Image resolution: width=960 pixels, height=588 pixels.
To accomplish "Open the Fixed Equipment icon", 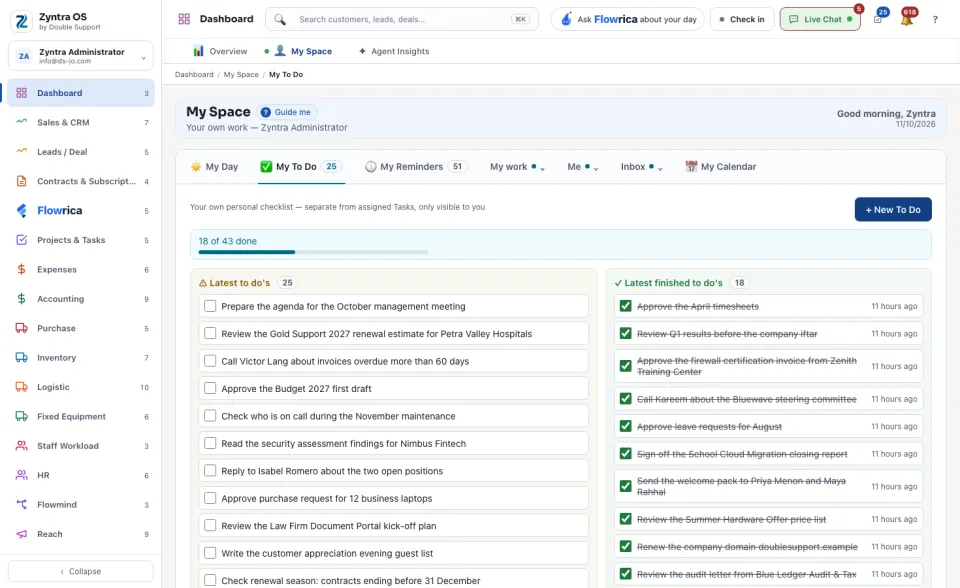I will (x=21, y=416).
